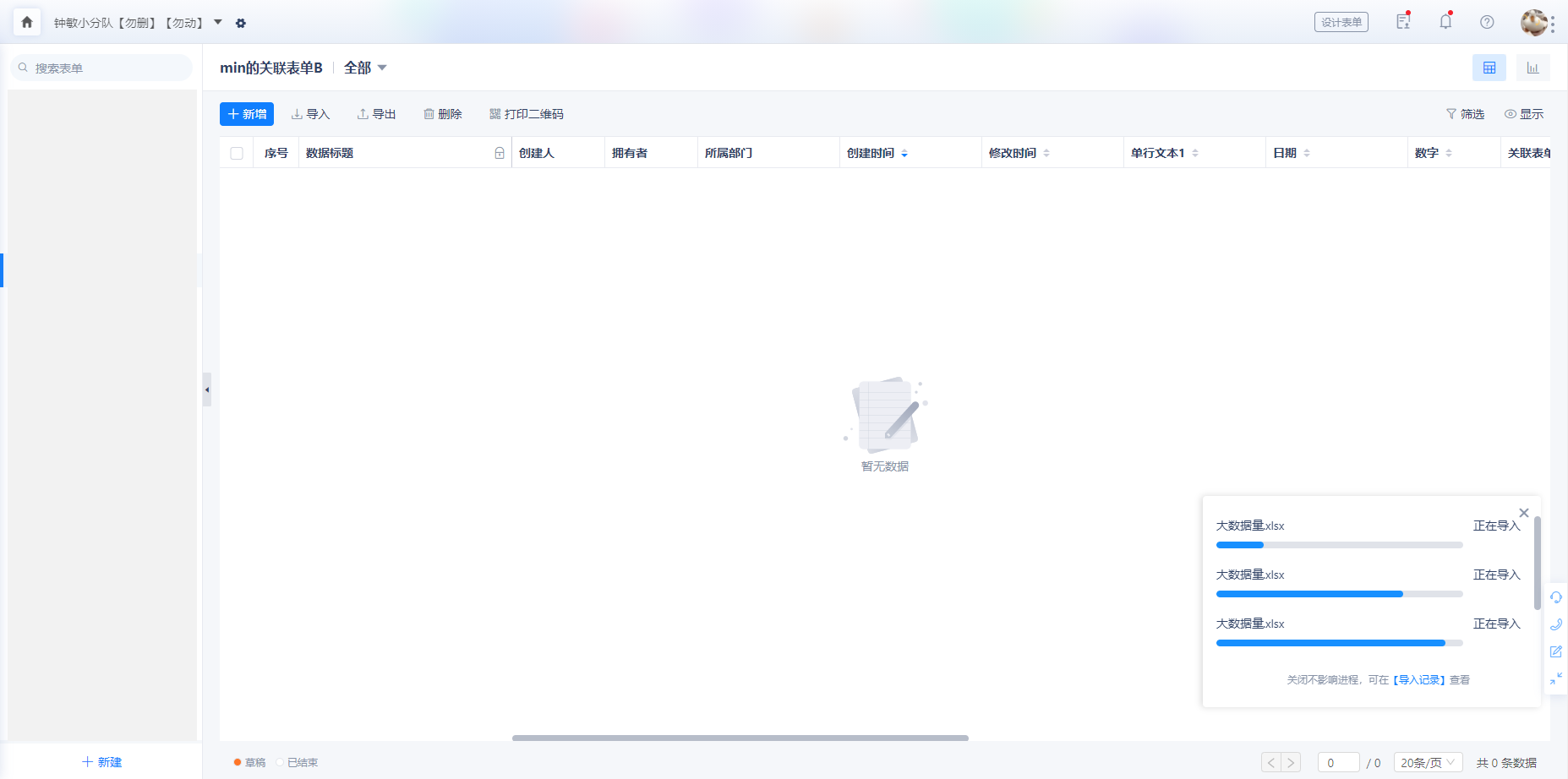The height and width of the screenshot is (779, 1568).
Task: Open the help question mark icon
Action: click(x=1487, y=22)
